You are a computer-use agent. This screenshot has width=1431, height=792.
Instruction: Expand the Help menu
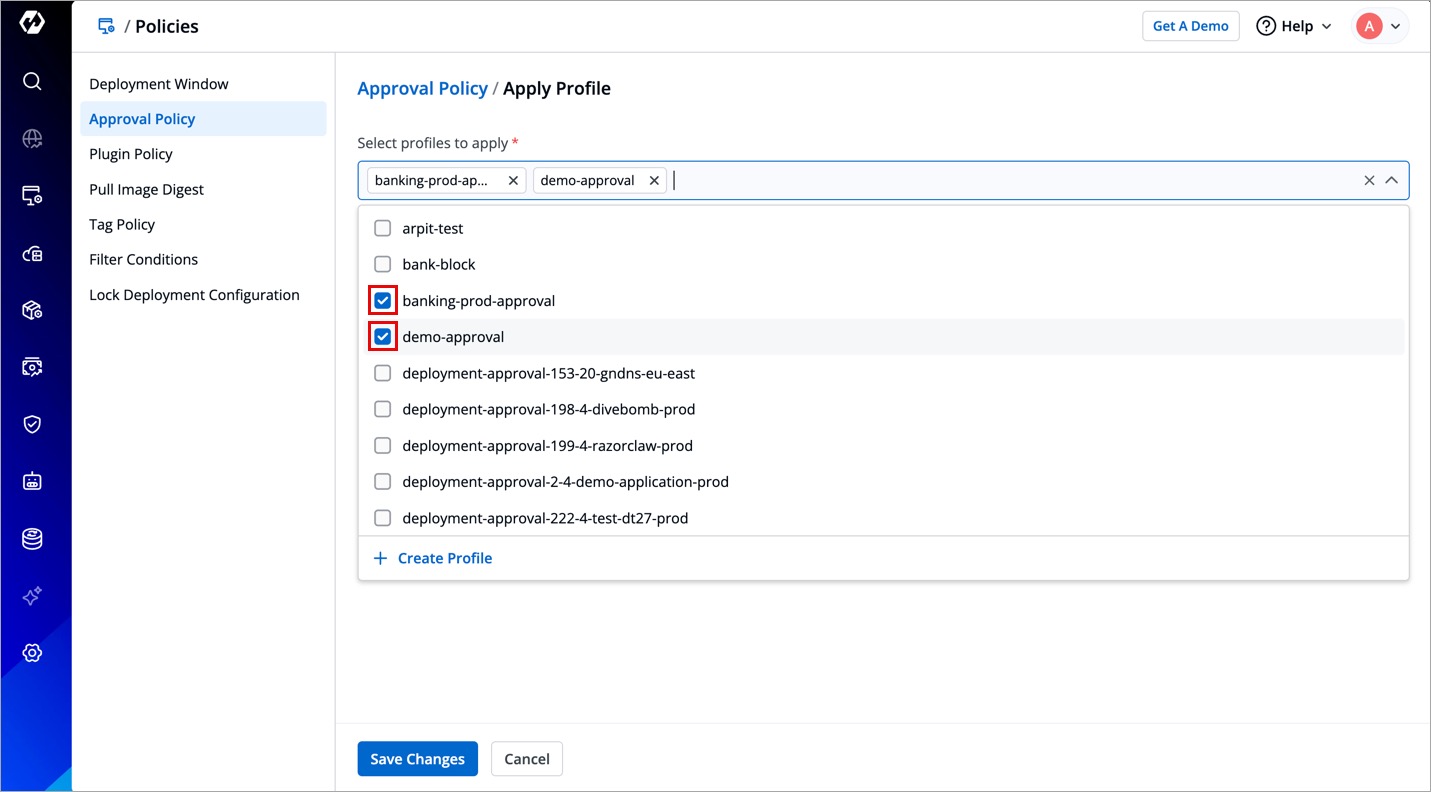(1294, 26)
